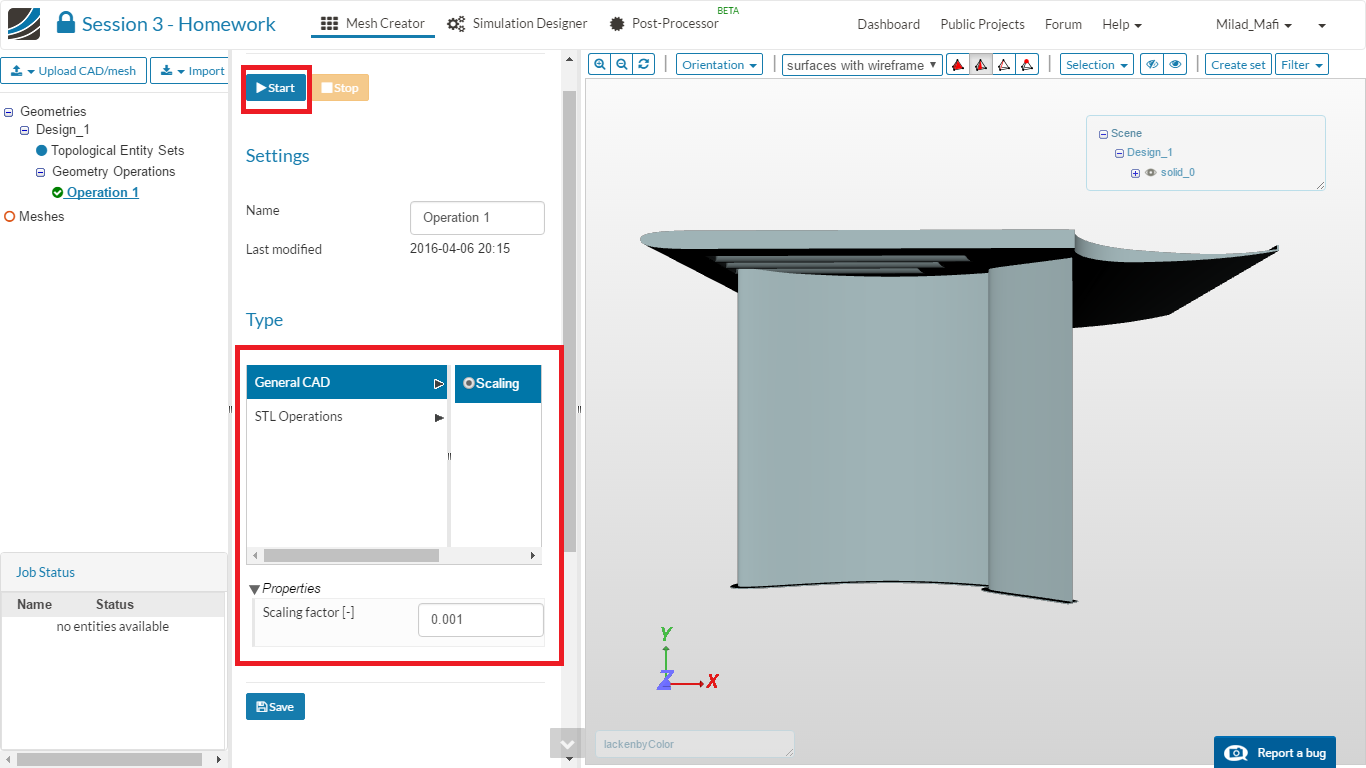Collapse the Geometry Operations node
1366x768 pixels.
click(x=41, y=172)
